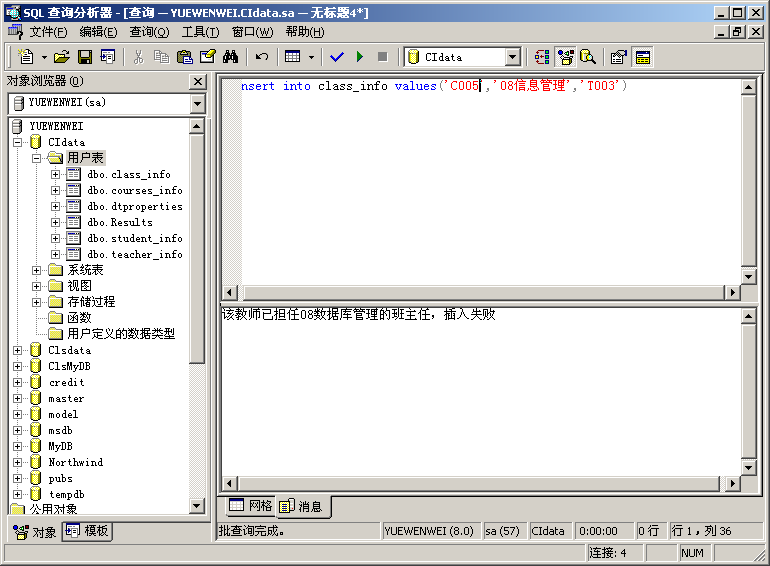The width and height of the screenshot is (770, 566).
Task: Select the Northwind database
Action: [x=76, y=462]
